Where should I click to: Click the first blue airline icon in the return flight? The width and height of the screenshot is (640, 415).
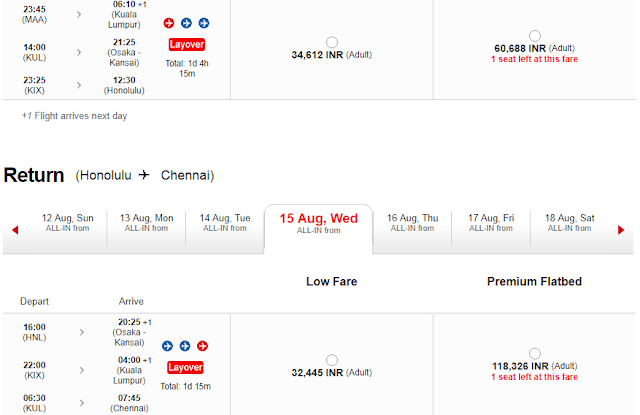pos(167,346)
